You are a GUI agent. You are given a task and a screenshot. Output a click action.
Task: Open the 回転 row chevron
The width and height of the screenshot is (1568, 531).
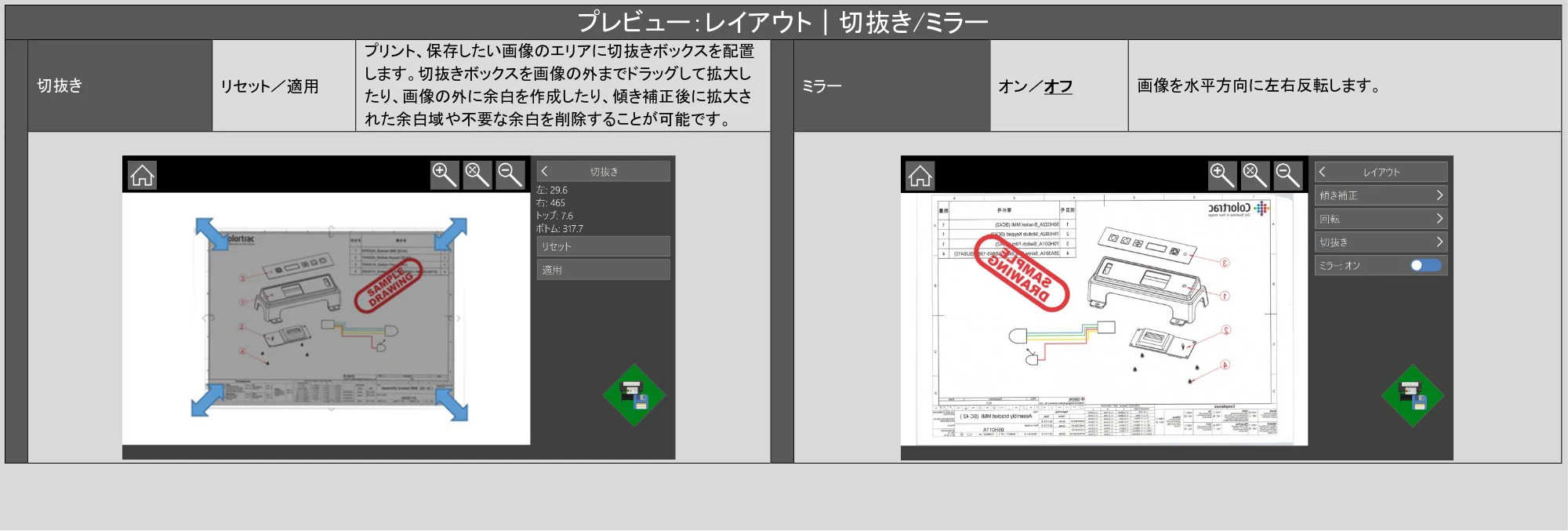pos(1439,219)
